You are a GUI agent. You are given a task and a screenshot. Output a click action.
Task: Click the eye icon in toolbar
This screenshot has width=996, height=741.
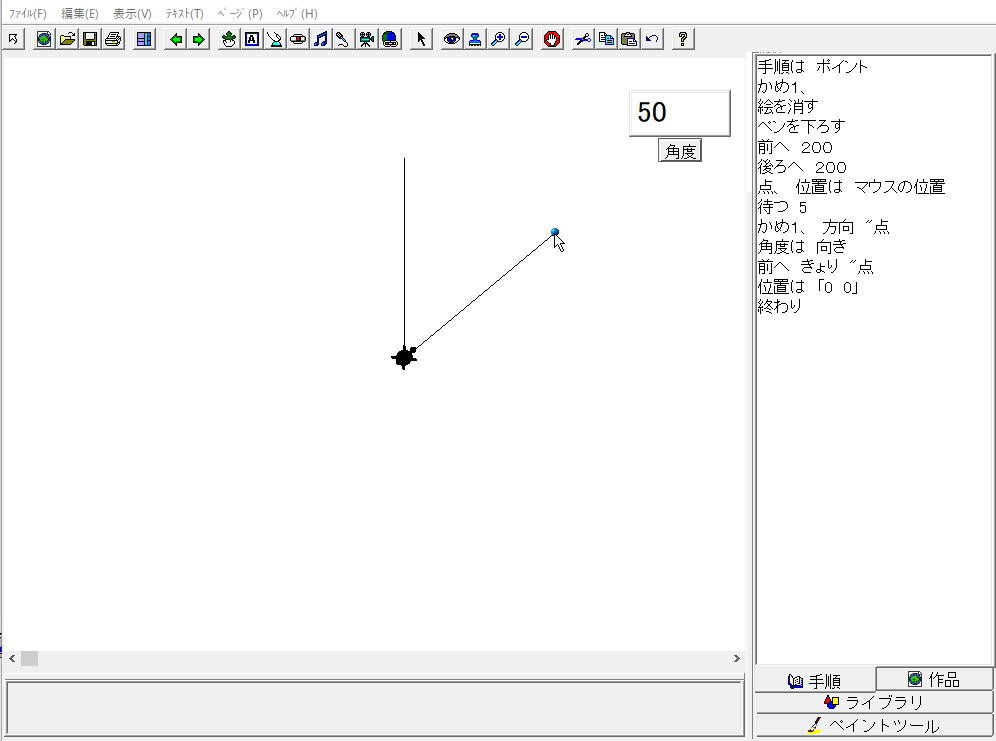click(452, 39)
